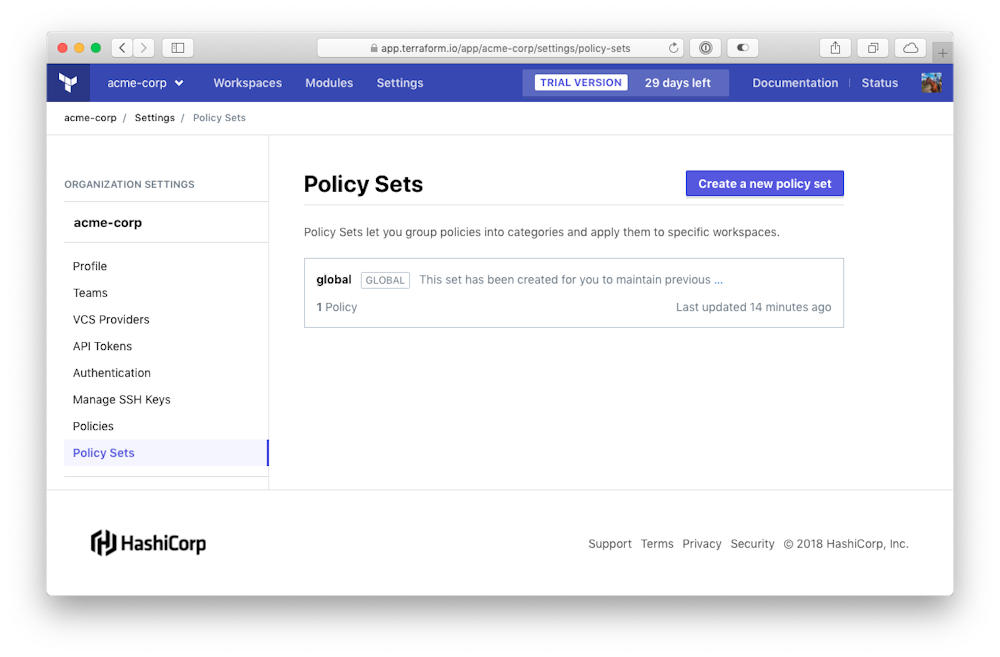
Task: Click Create a new policy set
Action: pos(765,184)
